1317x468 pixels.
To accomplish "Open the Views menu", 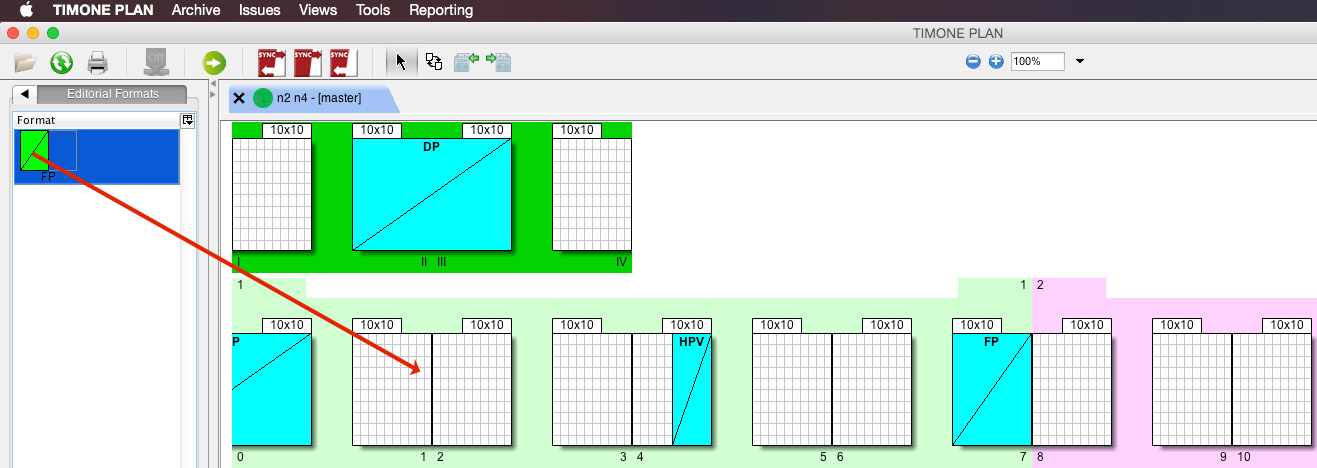I will (x=318, y=10).
